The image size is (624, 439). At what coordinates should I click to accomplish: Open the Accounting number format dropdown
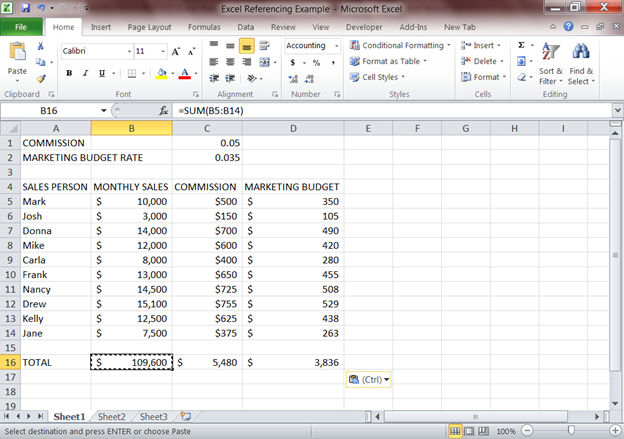pyautogui.click(x=337, y=46)
